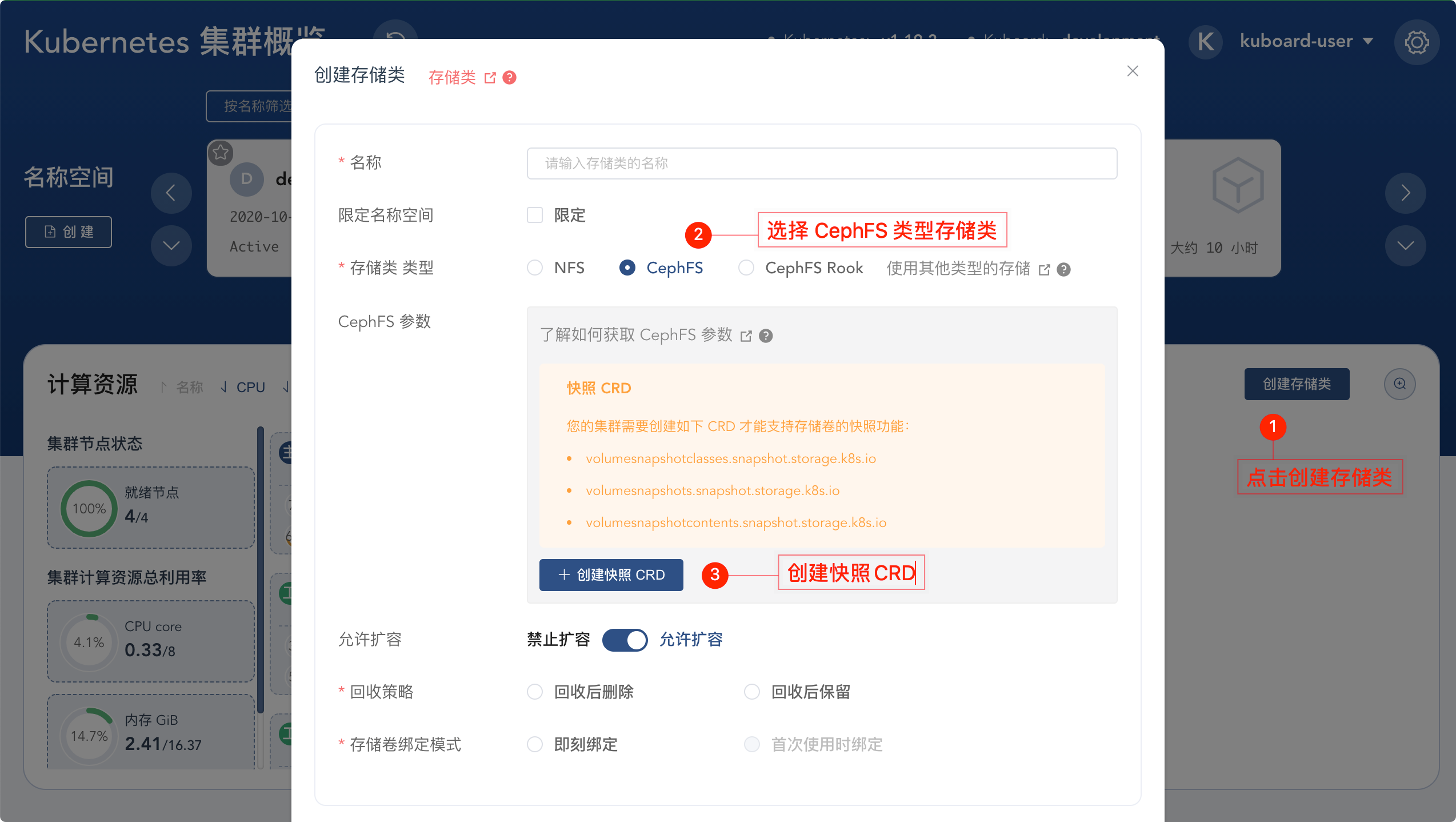This screenshot has height=822, width=1456.
Task: Click the help icon beside 存储类 link
Action: 509,78
